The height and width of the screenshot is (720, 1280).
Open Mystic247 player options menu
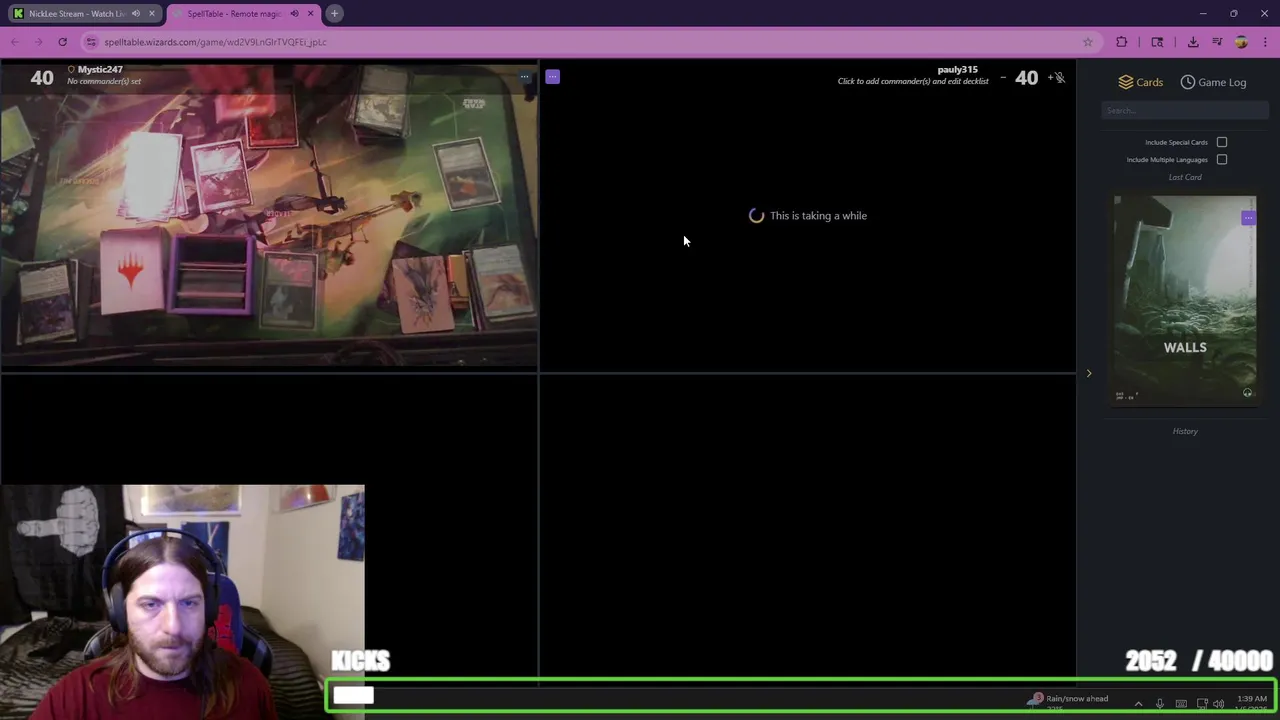(x=524, y=77)
